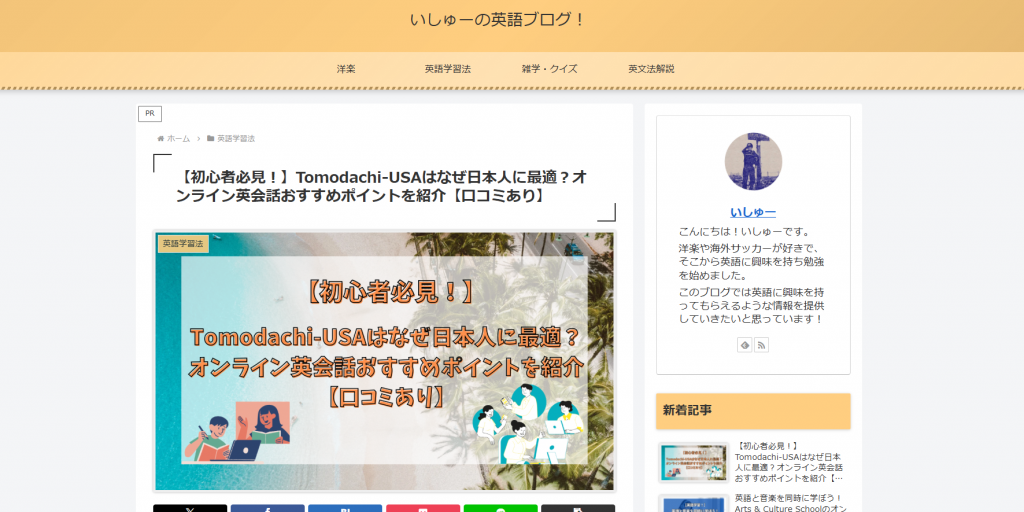Image resolution: width=1024 pixels, height=512 pixels.
Task: Click profile text about 洋楽や海外サッカー
Action: point(751,262)
